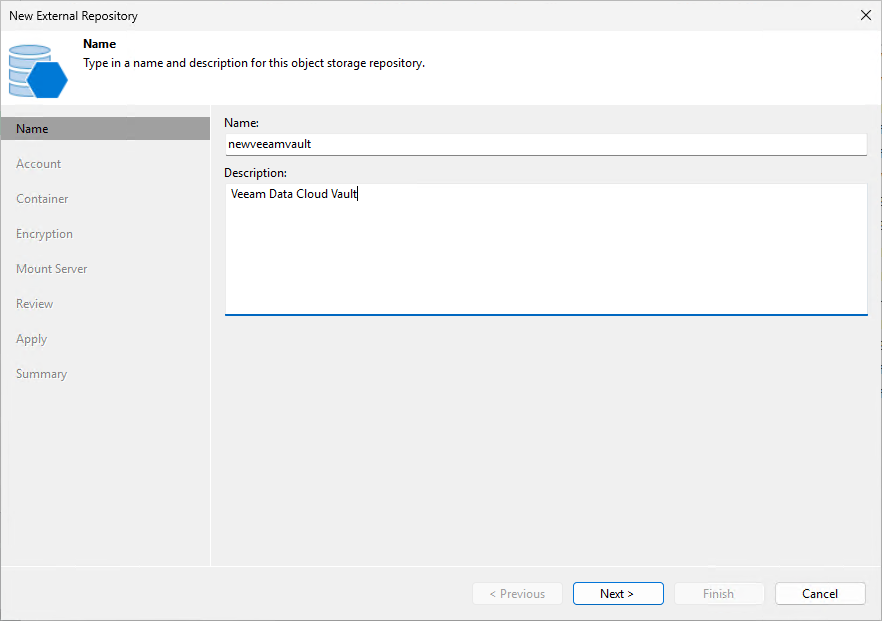Select the Review wizard step
This screenshot has width=882, height=621.
pos(34,304)
